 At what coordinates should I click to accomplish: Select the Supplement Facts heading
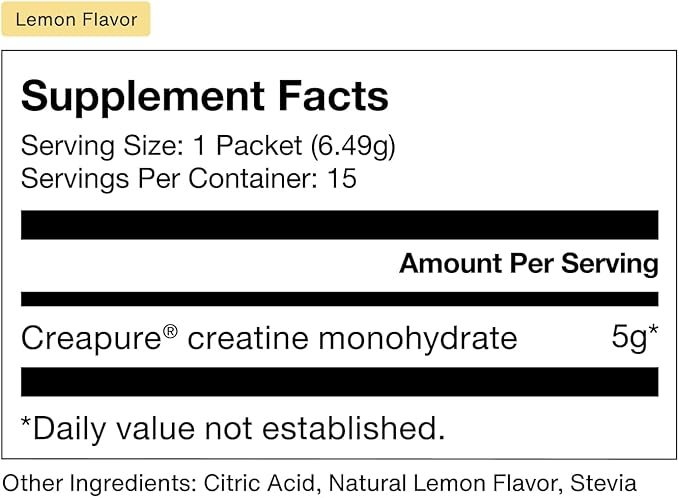[x=204, y=96]
